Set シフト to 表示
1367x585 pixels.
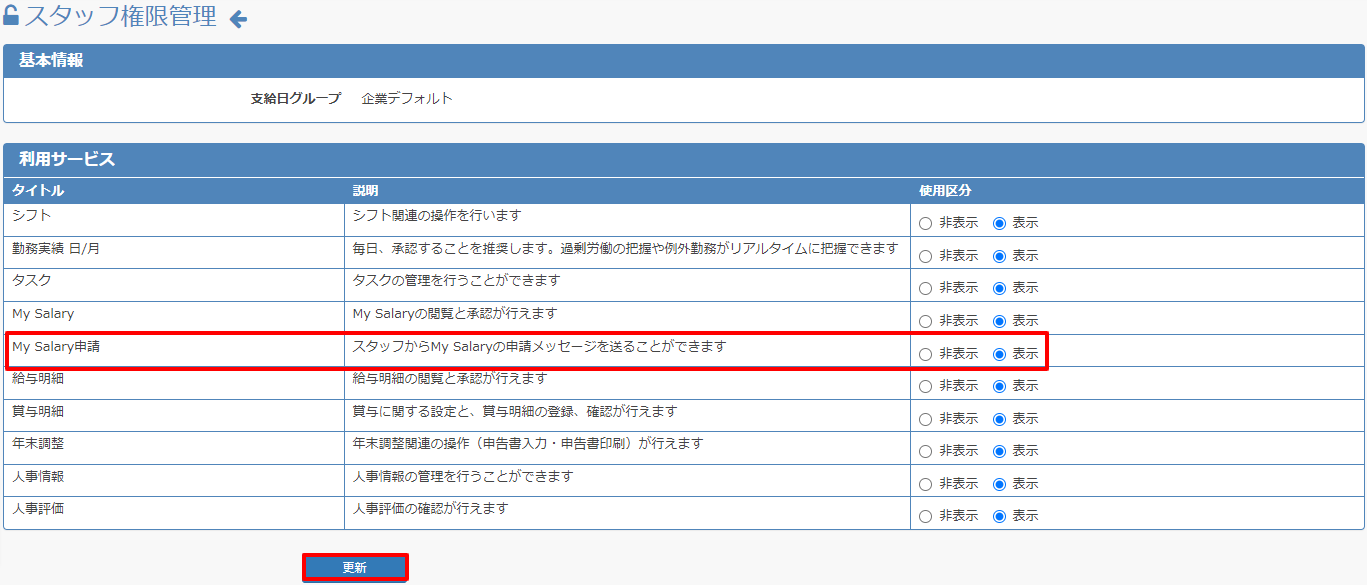(999, 223)
